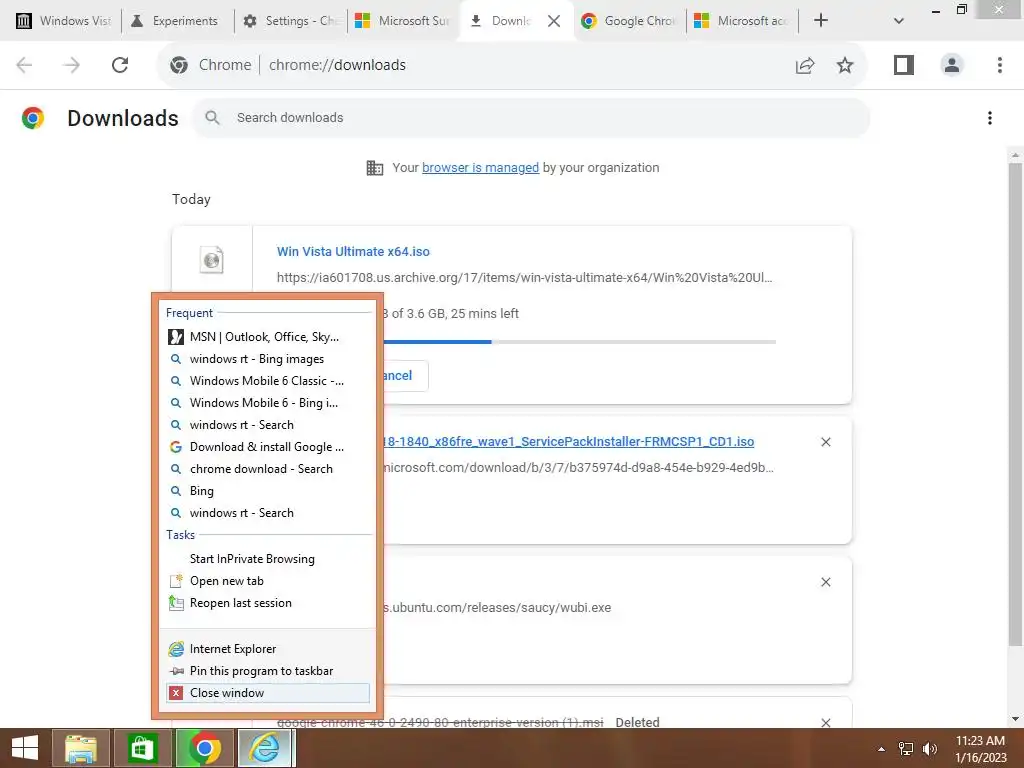Open the Downloads page more actions menu
Image resolution: width=1024 pixels, height=768 pixels.
pyautogui.click(x=990, y=118)
